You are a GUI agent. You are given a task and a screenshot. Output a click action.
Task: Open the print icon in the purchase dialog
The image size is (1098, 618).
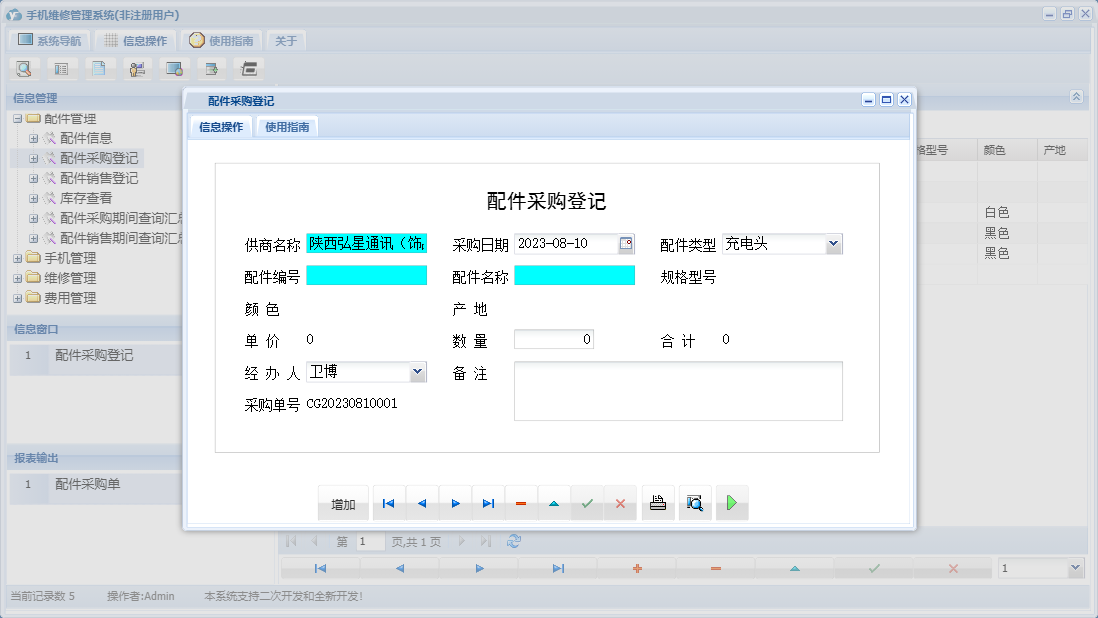pos(658,503)
